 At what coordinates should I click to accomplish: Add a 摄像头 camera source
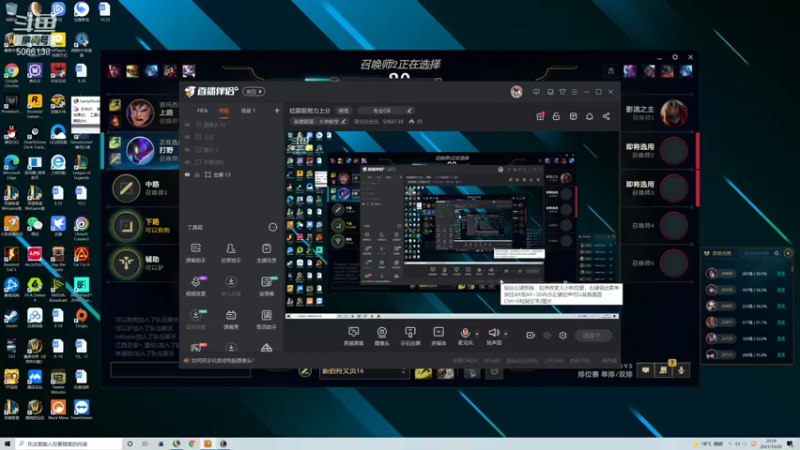(x=382, y=336)
